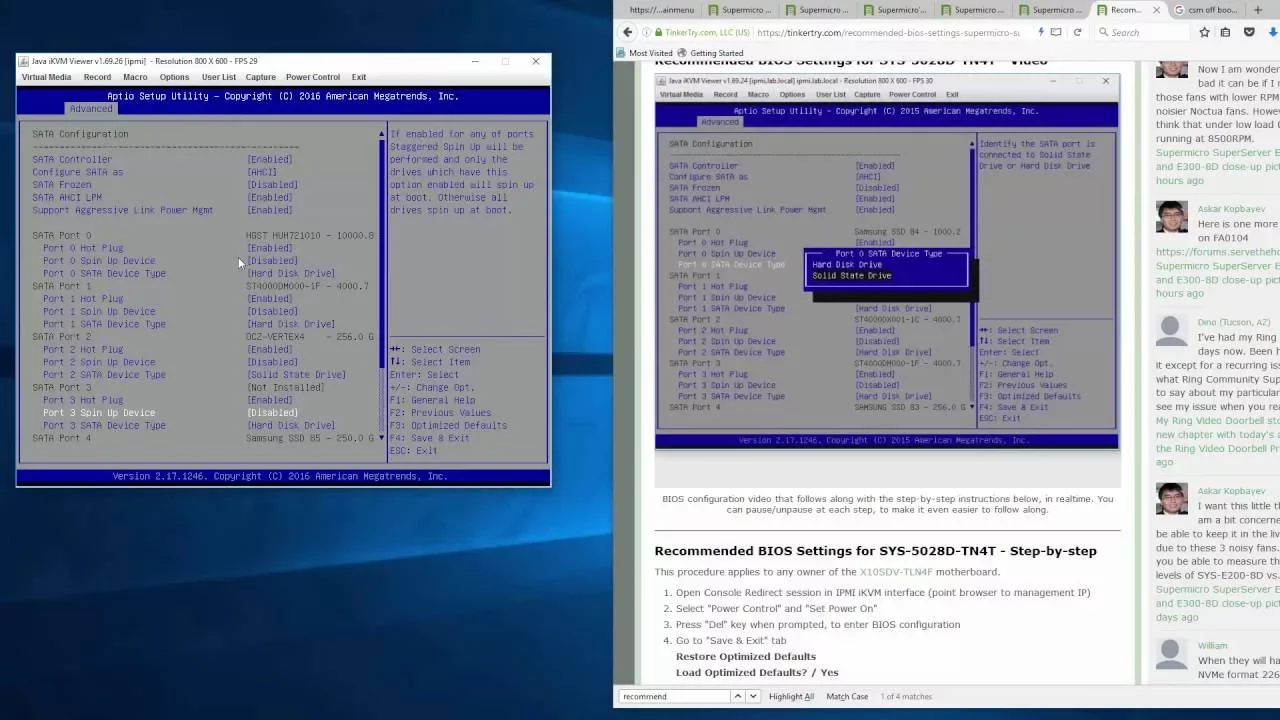The width and height of the screenshot is (1280, 720).
Task: Switch to the first 'Supermicro ...' tab
Action: pos(740,10)
